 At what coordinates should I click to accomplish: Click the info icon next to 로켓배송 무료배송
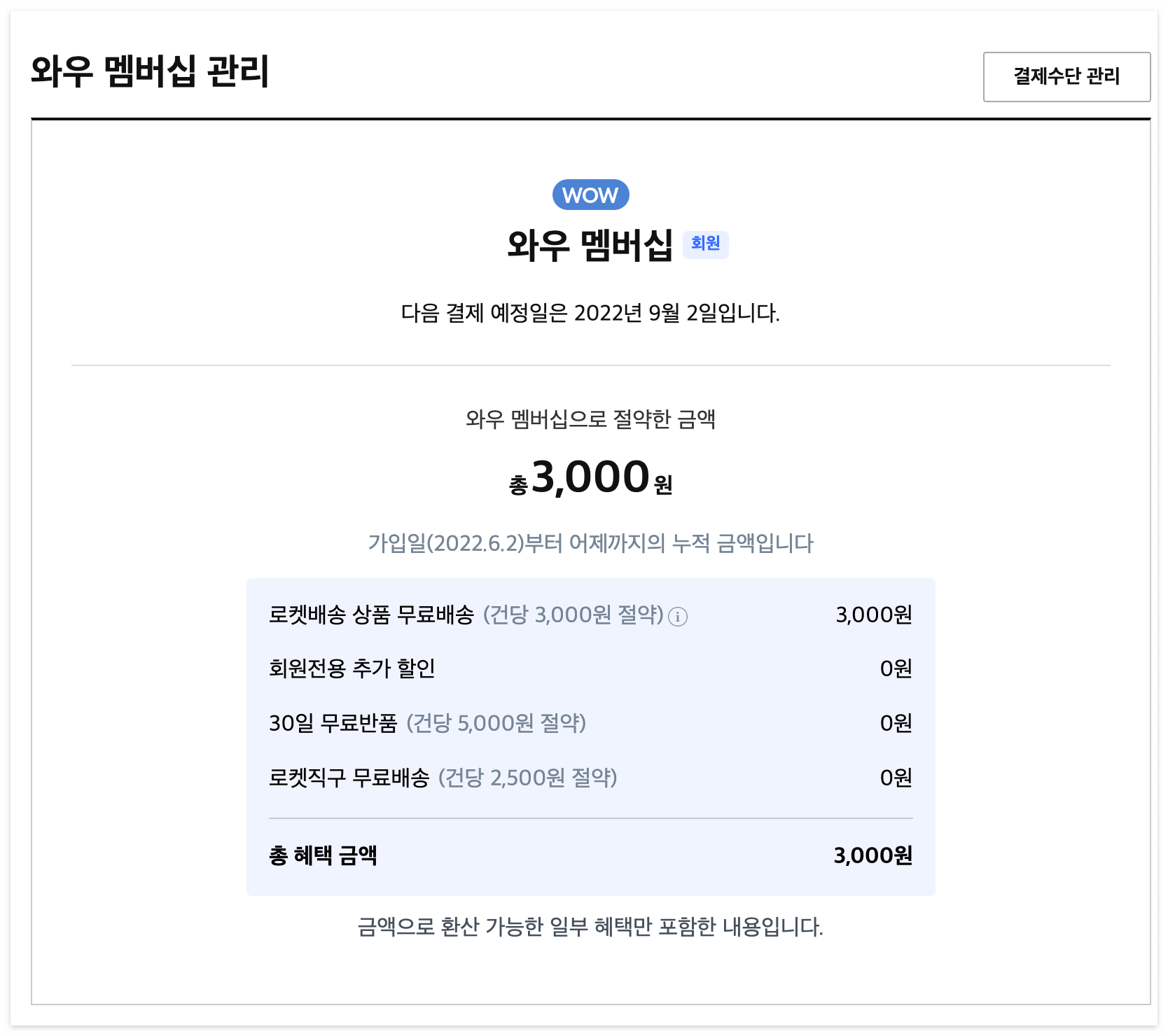677,617
